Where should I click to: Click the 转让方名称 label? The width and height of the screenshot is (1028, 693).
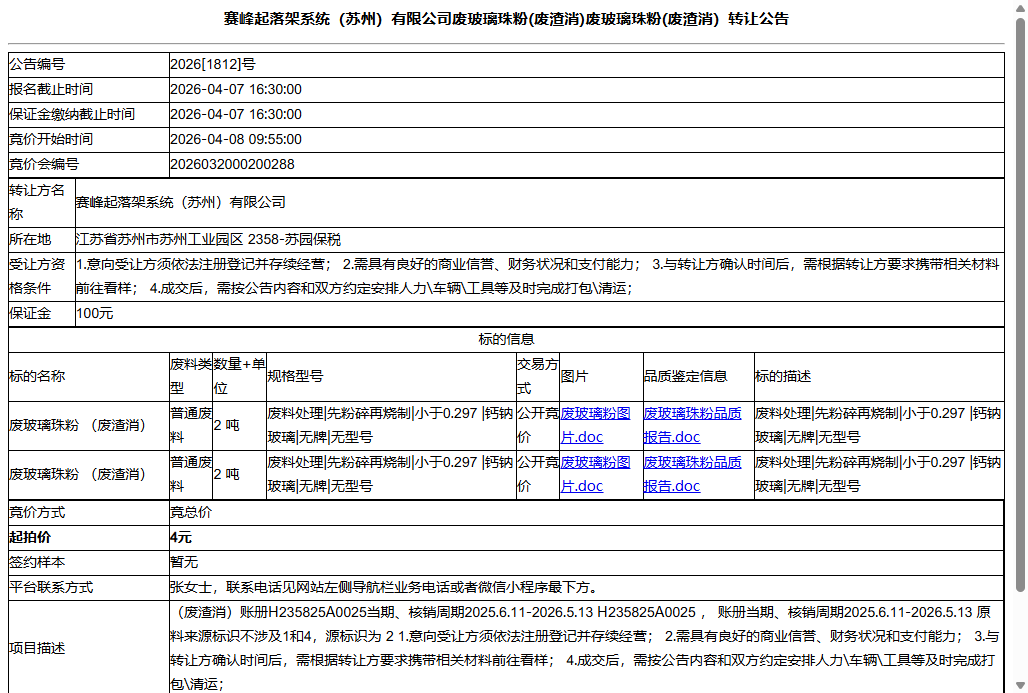point(37,202)
